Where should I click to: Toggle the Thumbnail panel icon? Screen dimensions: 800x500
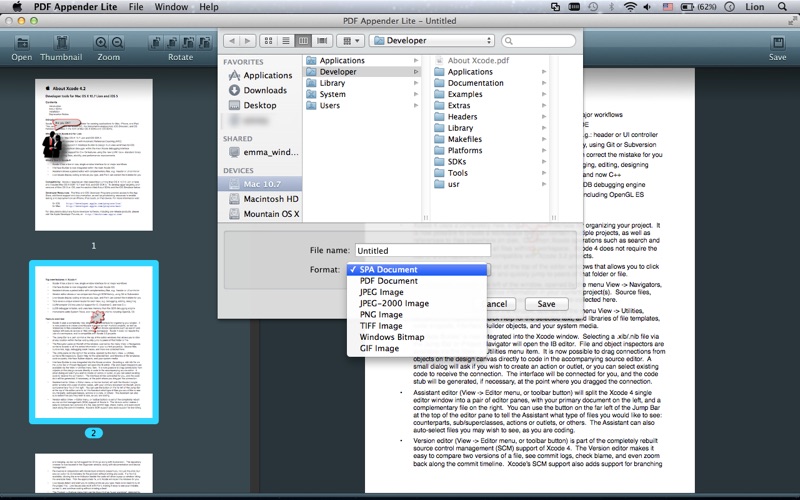(x=62, y=42)
